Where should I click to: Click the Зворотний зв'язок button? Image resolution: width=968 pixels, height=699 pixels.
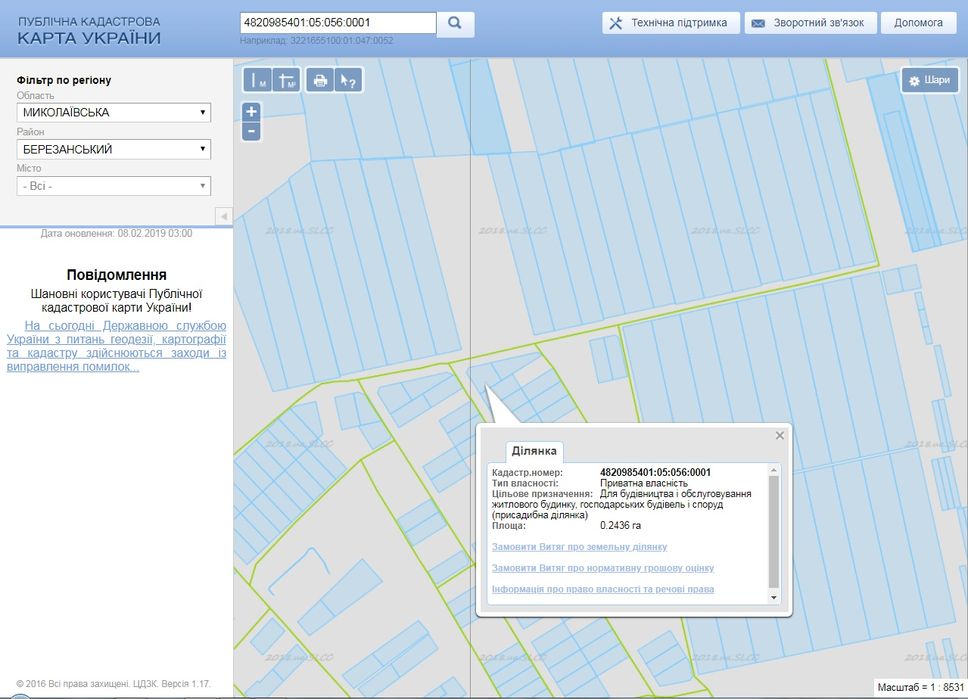(810, 22)
